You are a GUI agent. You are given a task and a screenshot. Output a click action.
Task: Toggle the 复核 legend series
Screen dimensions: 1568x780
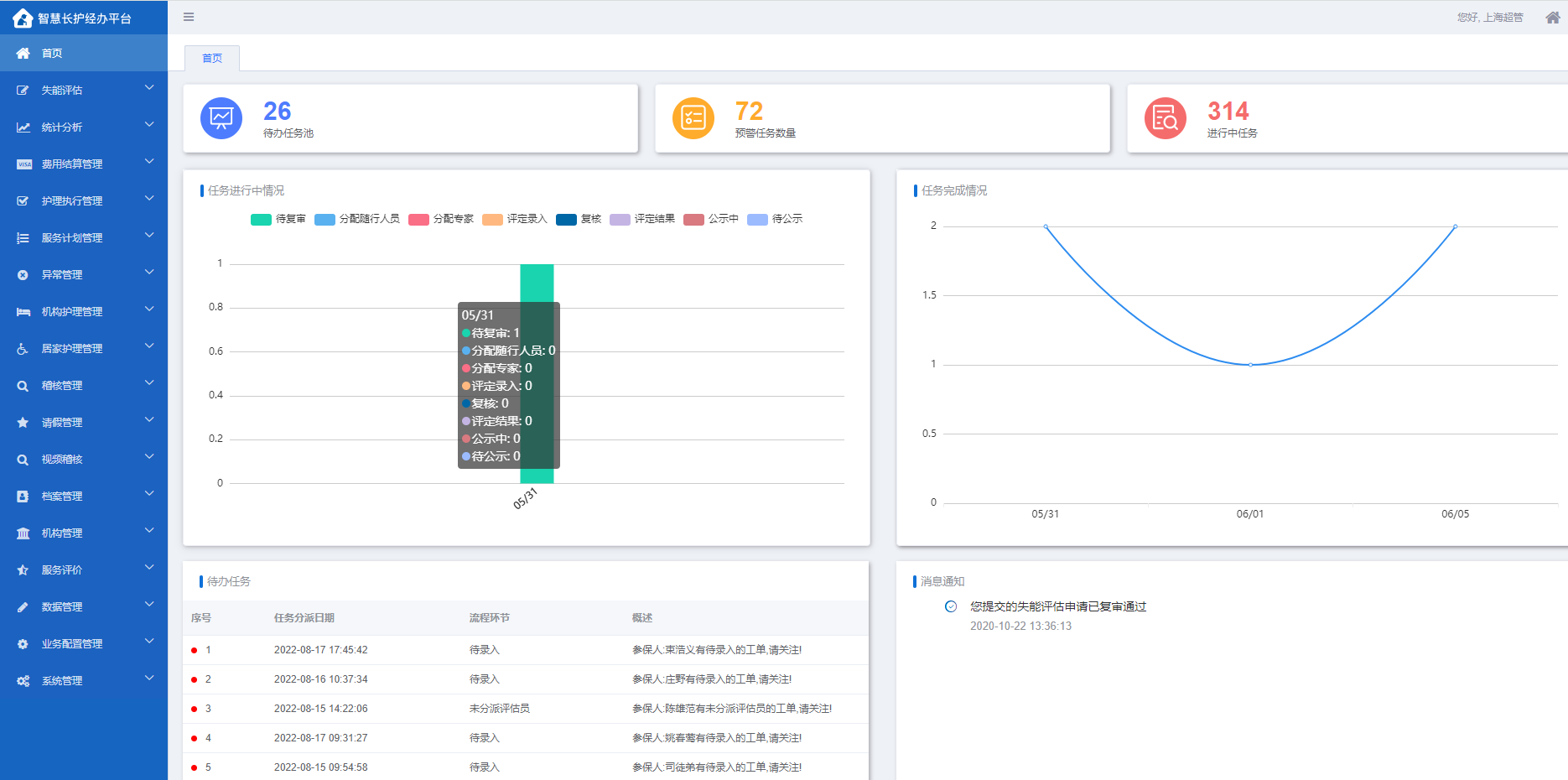[579, 219]
